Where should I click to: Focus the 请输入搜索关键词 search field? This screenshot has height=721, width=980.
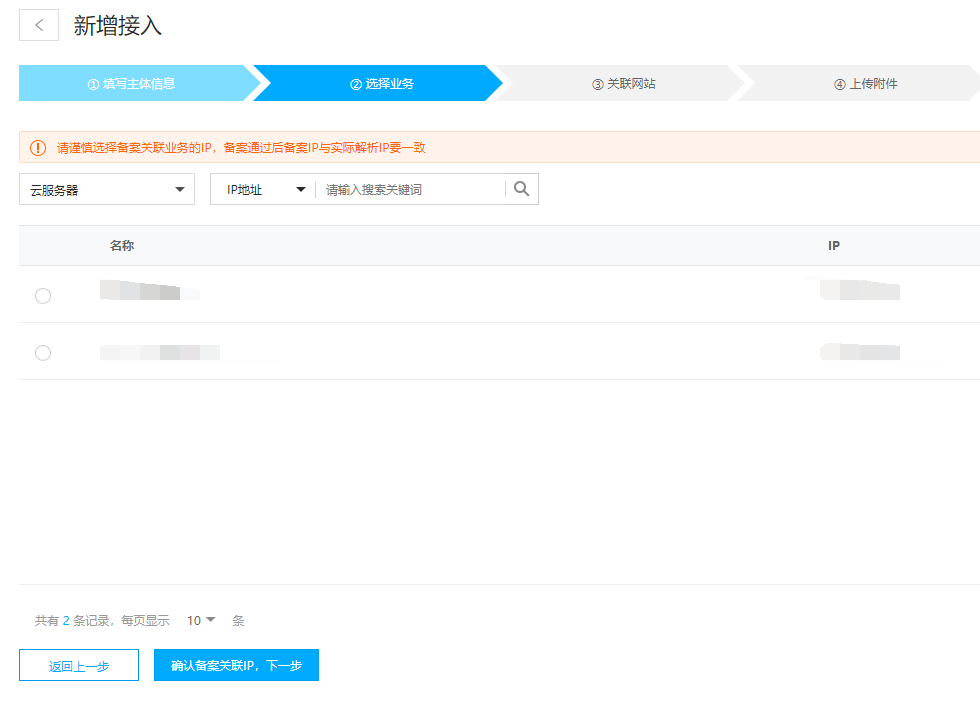click(x=410, y=189)
